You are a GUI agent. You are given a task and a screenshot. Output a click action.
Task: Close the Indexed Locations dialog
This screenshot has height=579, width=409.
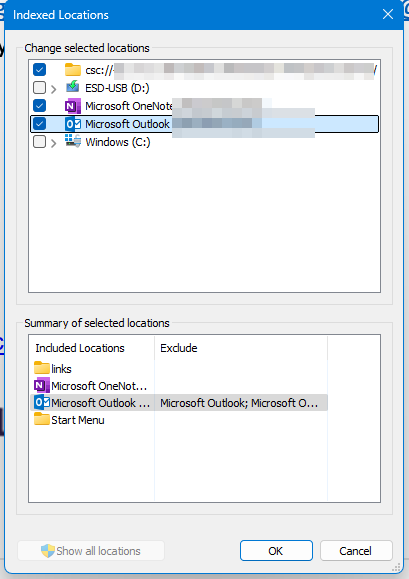[388, 14]
